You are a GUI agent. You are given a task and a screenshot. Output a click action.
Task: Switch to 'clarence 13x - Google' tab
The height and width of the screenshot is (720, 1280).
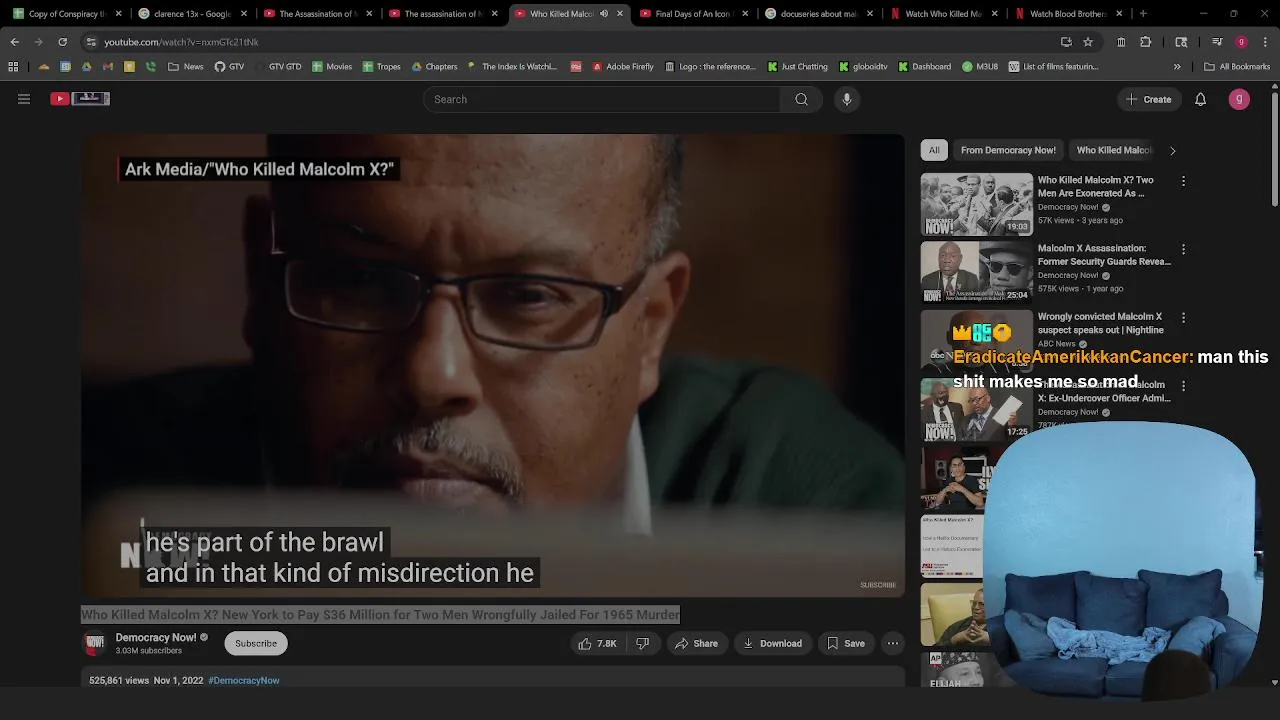click(x=191, y=14)
